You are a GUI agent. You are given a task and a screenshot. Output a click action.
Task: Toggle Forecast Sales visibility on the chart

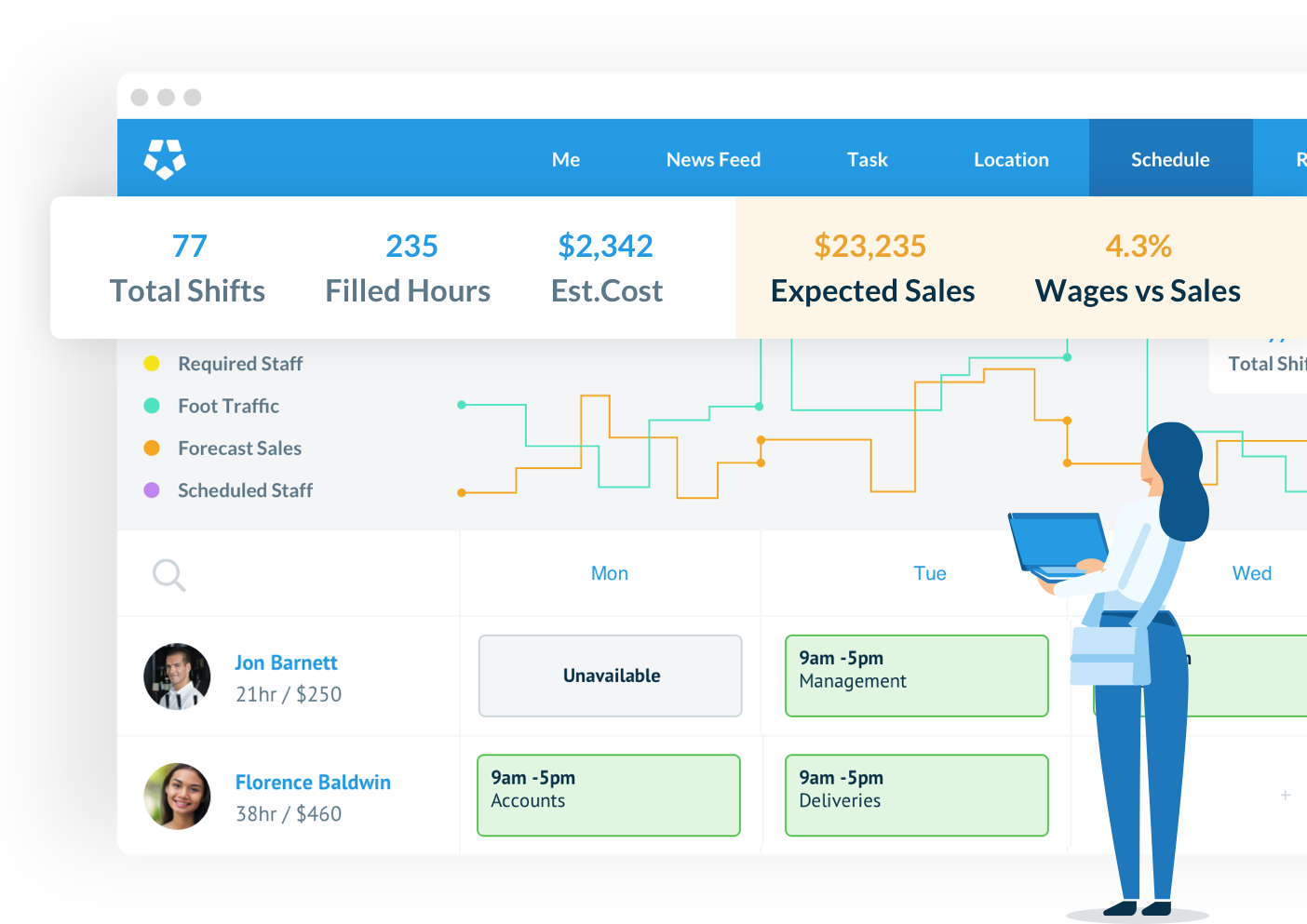tap(239, 448)
